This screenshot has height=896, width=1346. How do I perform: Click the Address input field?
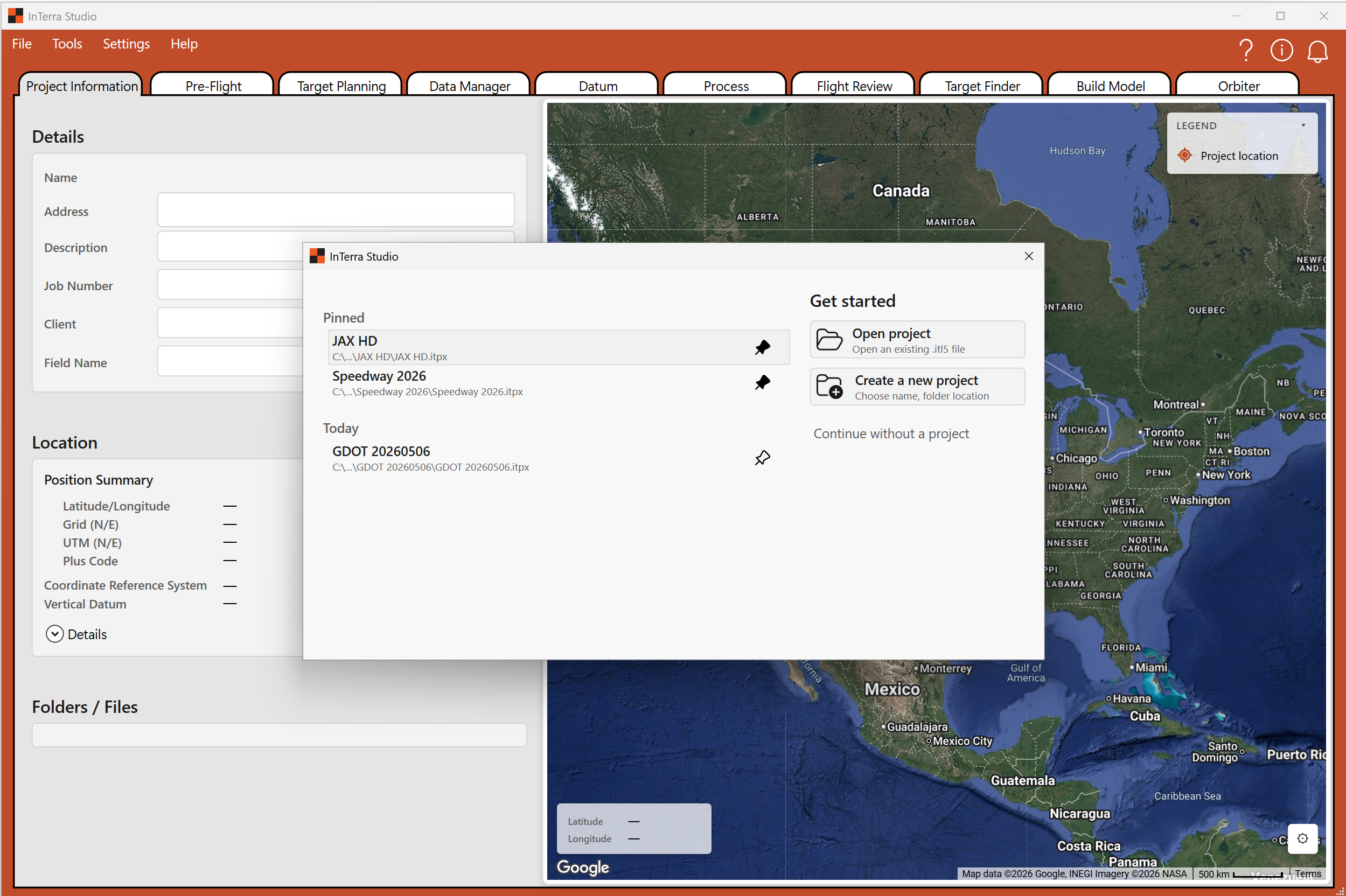point(336,209)
